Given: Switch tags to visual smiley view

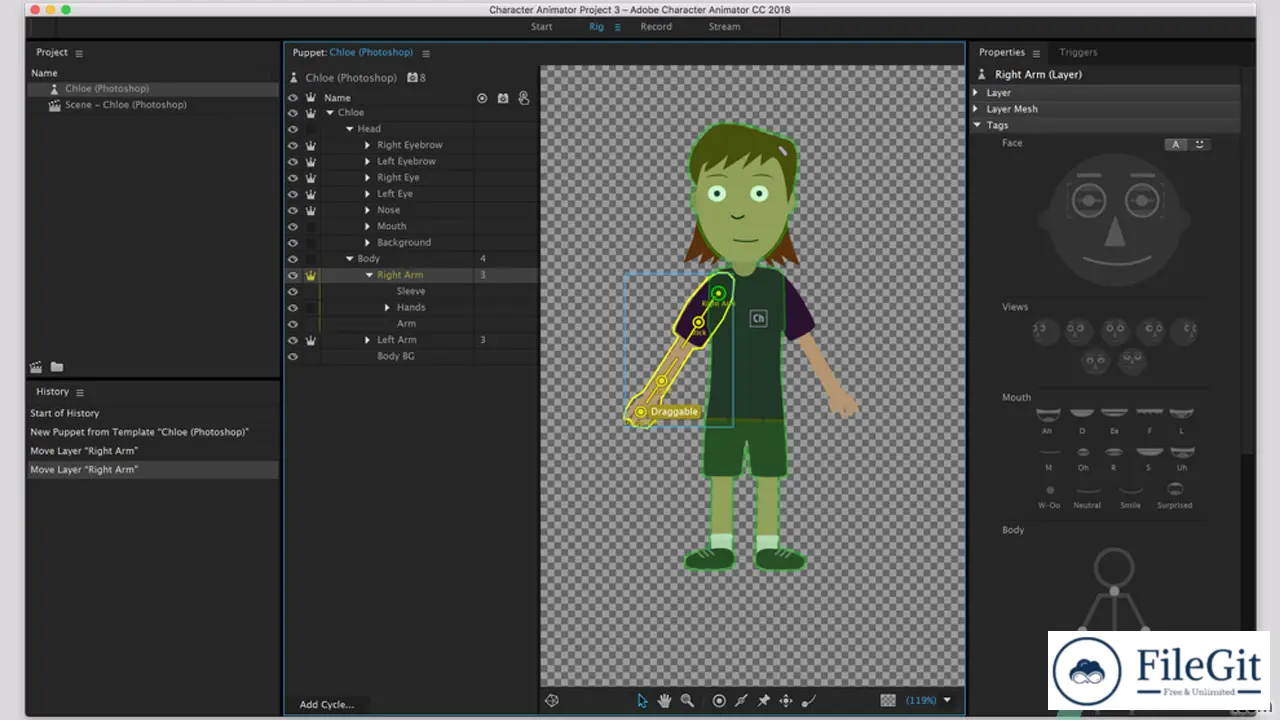Looking at the screenshot, I should 1200,144.
